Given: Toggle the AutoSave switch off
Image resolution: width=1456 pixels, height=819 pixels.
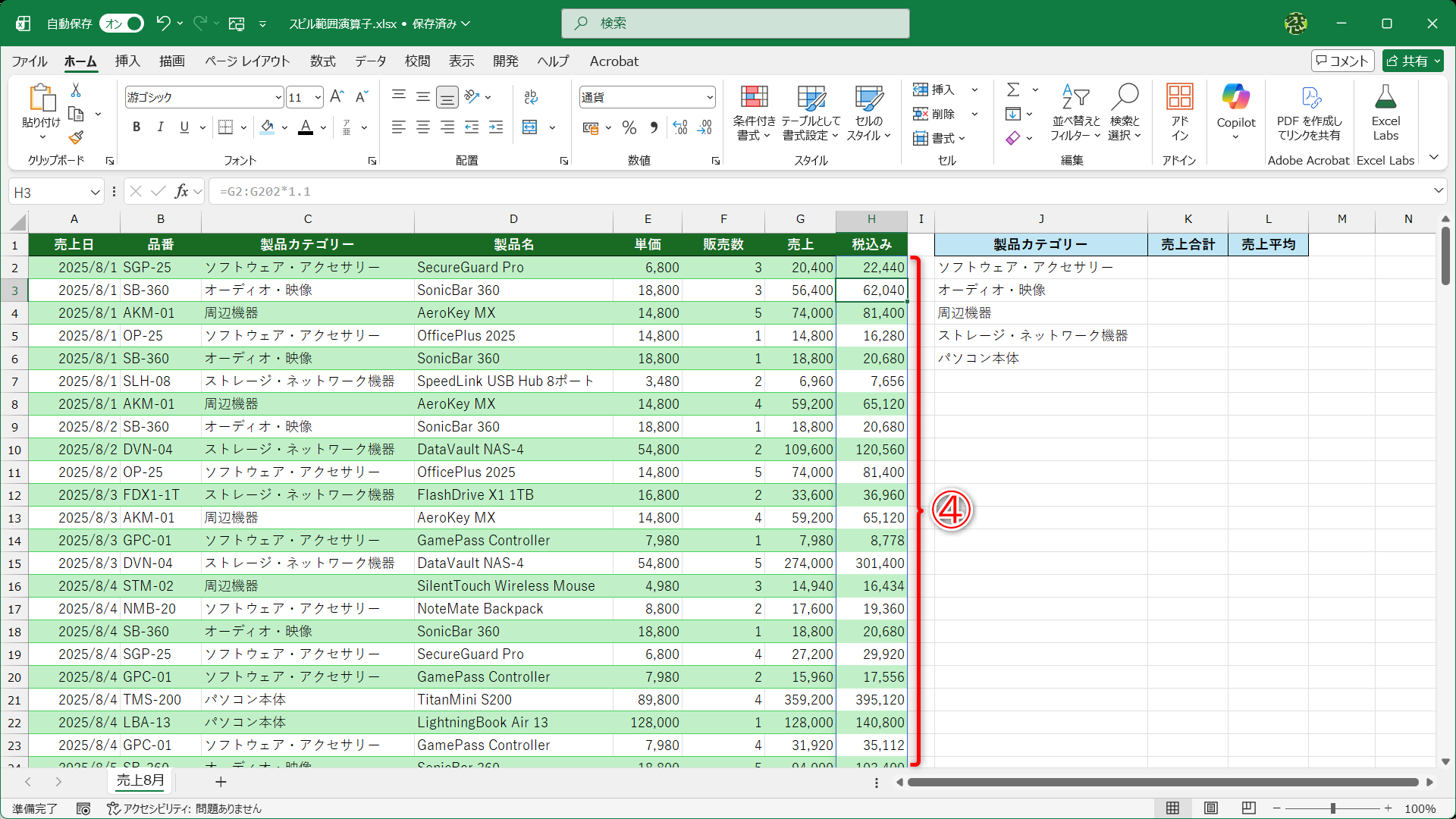Looking at the screenshot, I should point(123,24).
